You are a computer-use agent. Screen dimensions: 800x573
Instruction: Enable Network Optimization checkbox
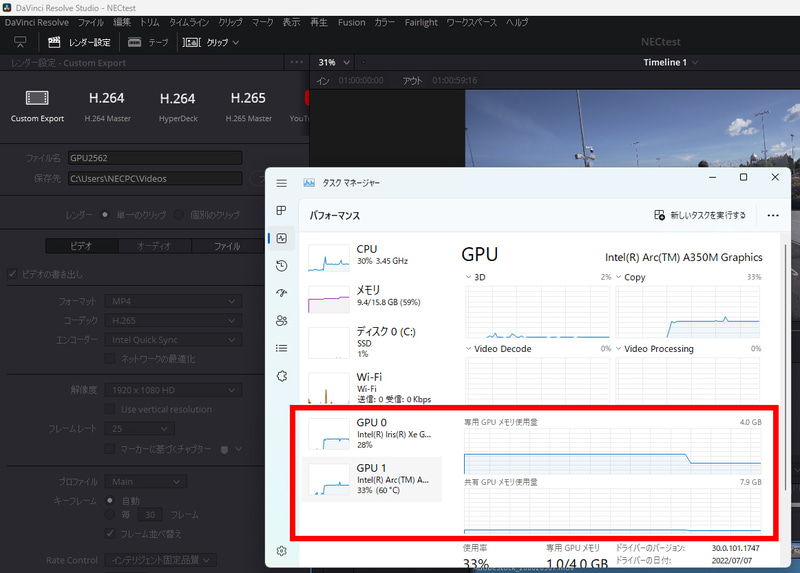click(x=110, y=359)
